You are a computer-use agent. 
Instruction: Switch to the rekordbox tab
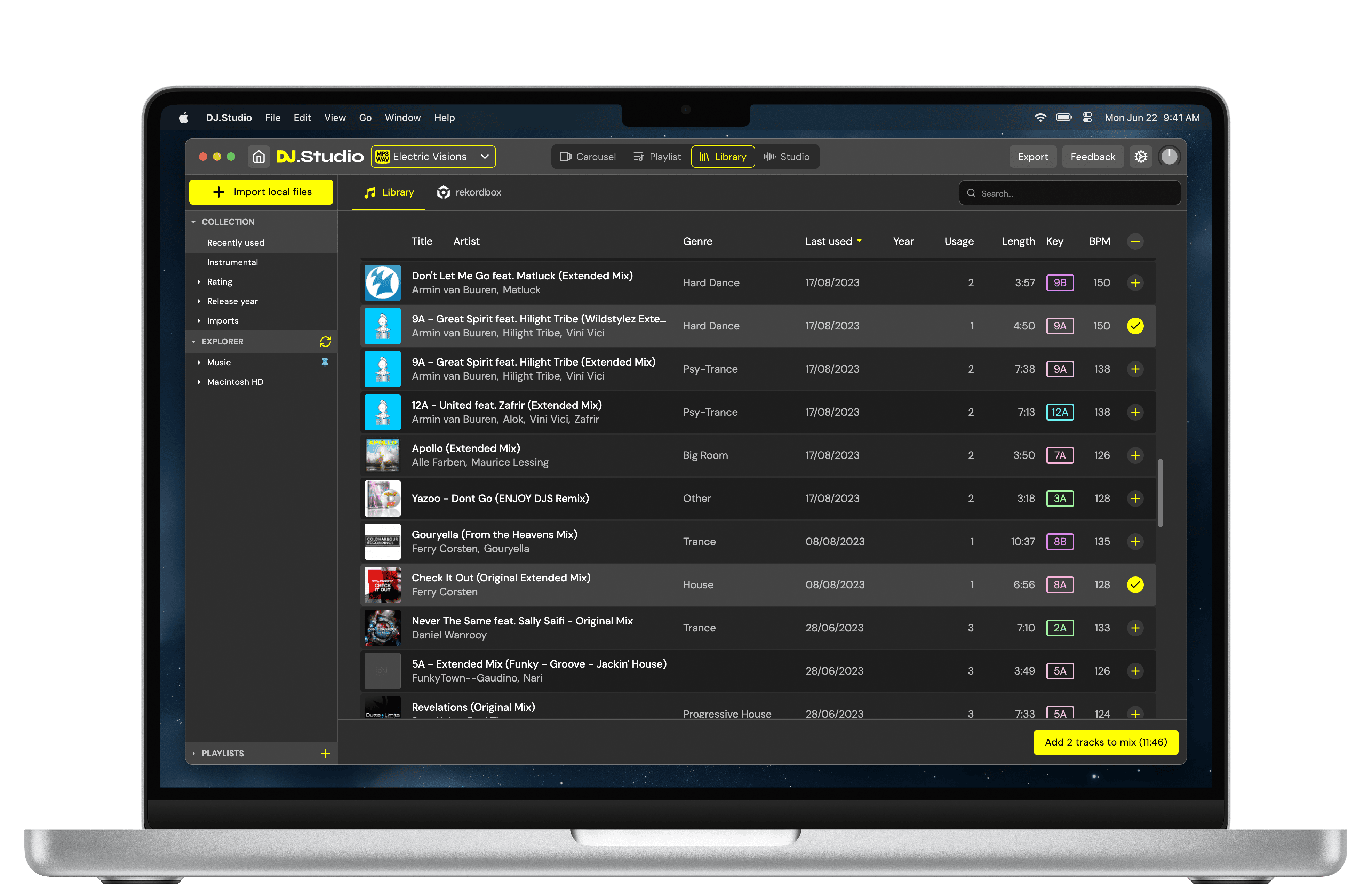(x=469, y=192)
